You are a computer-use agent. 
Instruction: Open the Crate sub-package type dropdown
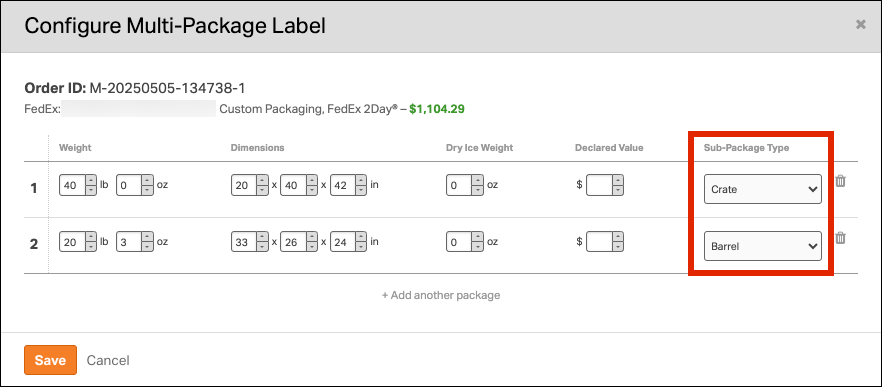point(763,190)
